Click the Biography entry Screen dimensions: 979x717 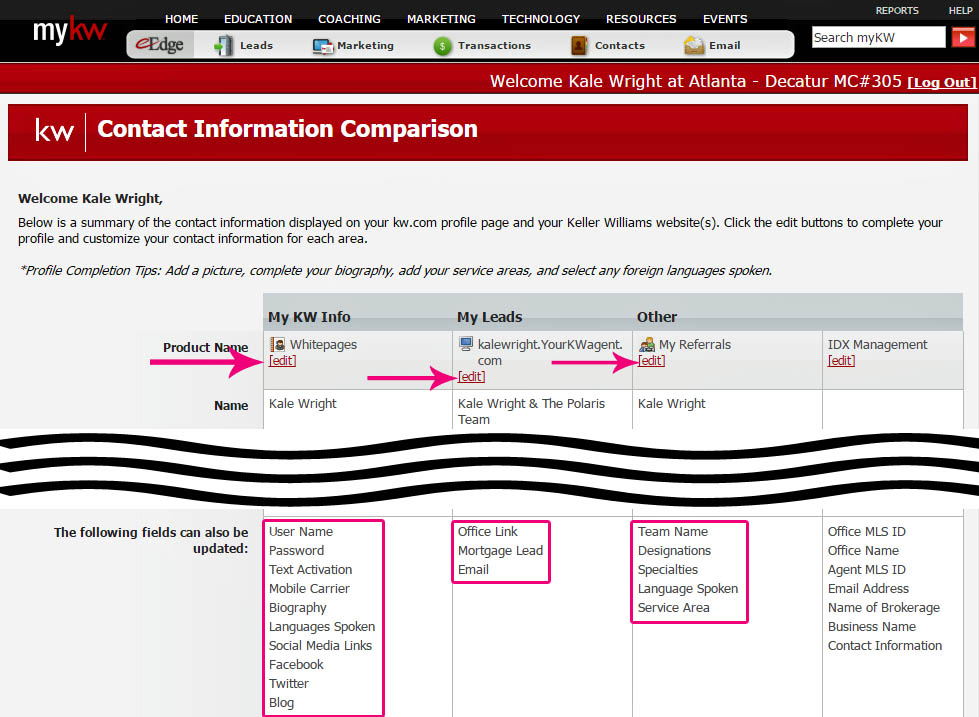coord(298,608)
